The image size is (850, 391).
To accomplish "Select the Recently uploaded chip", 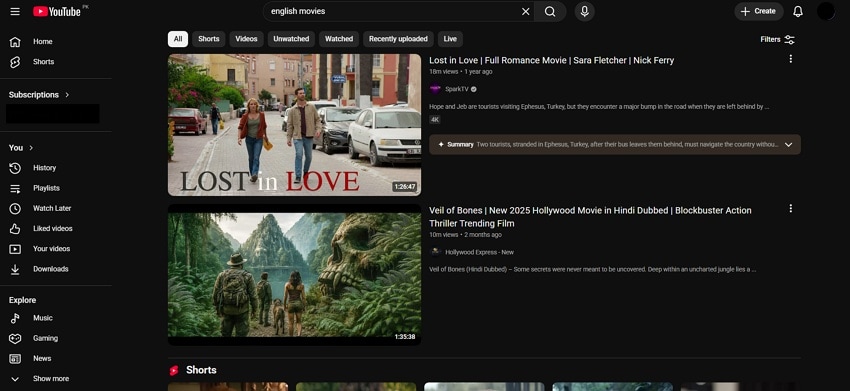I will click(x=398, y=39).
